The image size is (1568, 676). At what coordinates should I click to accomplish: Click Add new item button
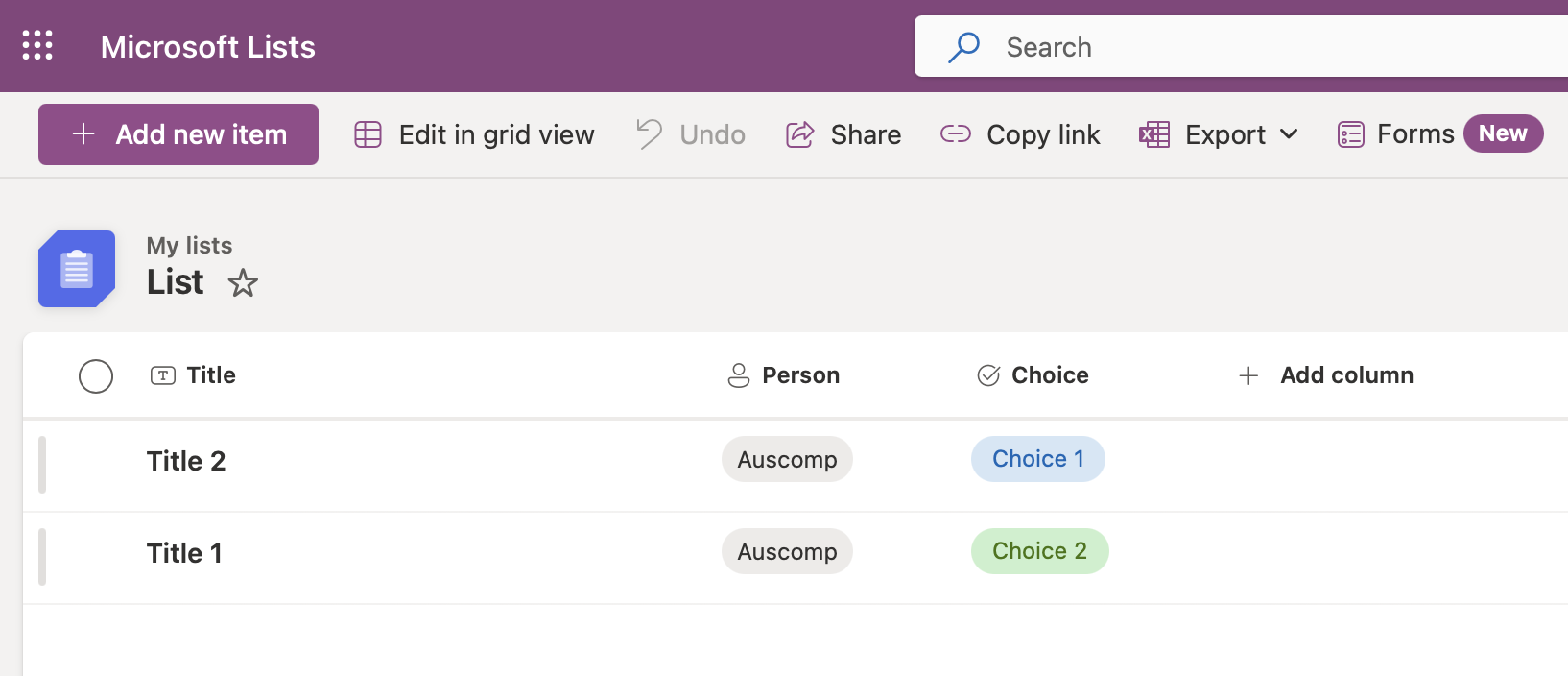178,134
